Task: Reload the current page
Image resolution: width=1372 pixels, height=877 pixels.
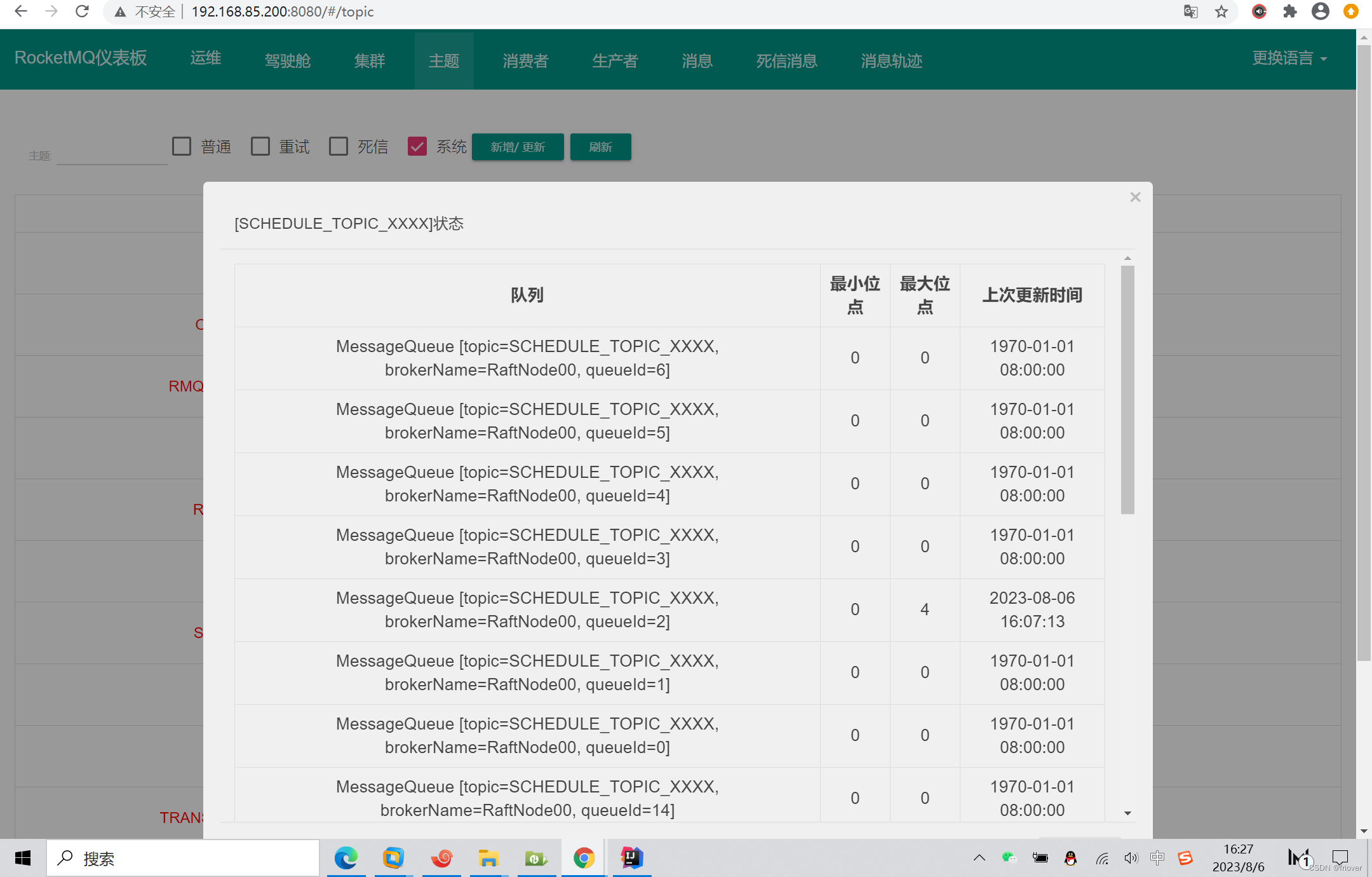Action: point(82,11)
